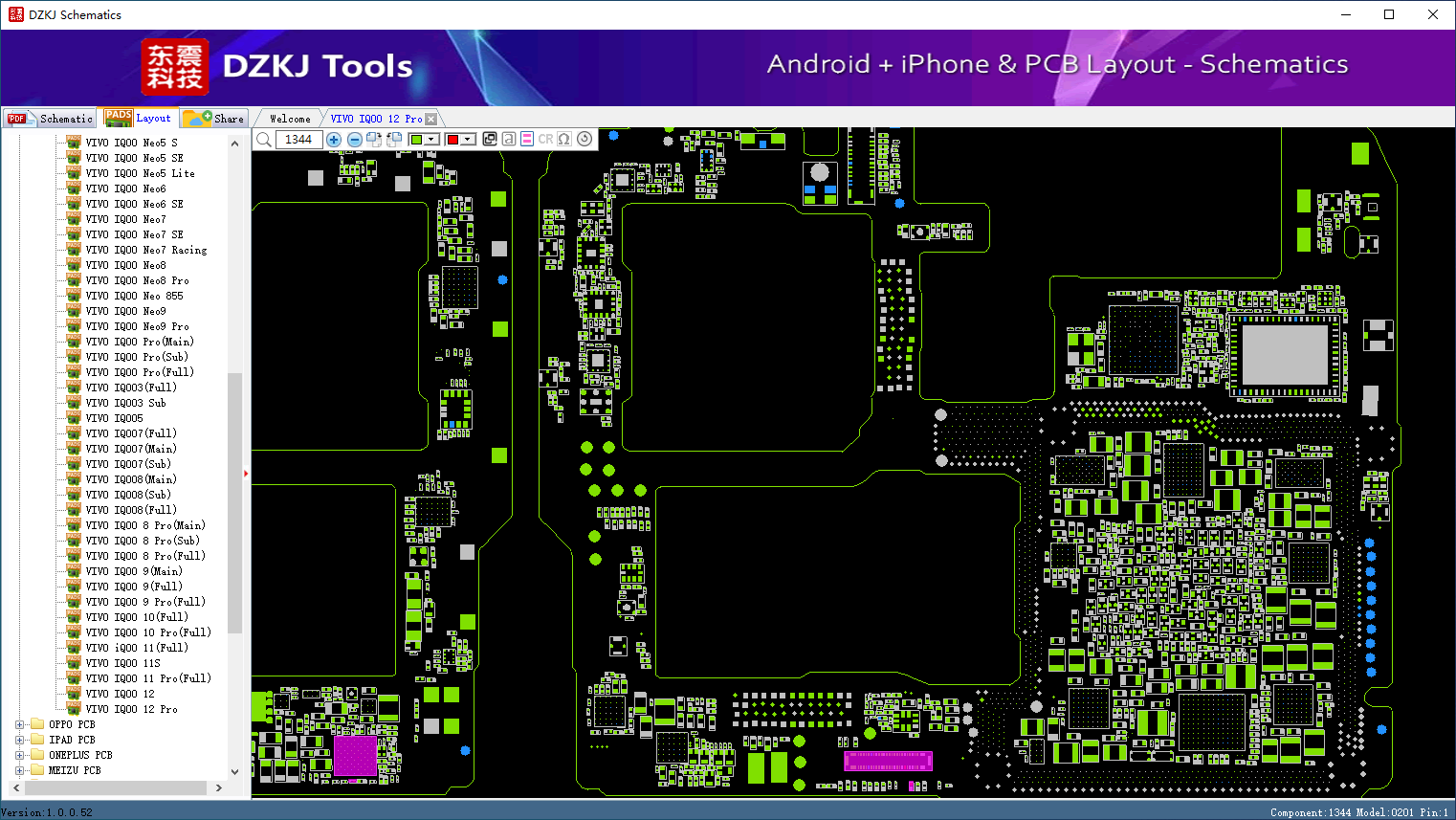
Task: Click the magenta connector component on board
Action: tap(887, 762)
